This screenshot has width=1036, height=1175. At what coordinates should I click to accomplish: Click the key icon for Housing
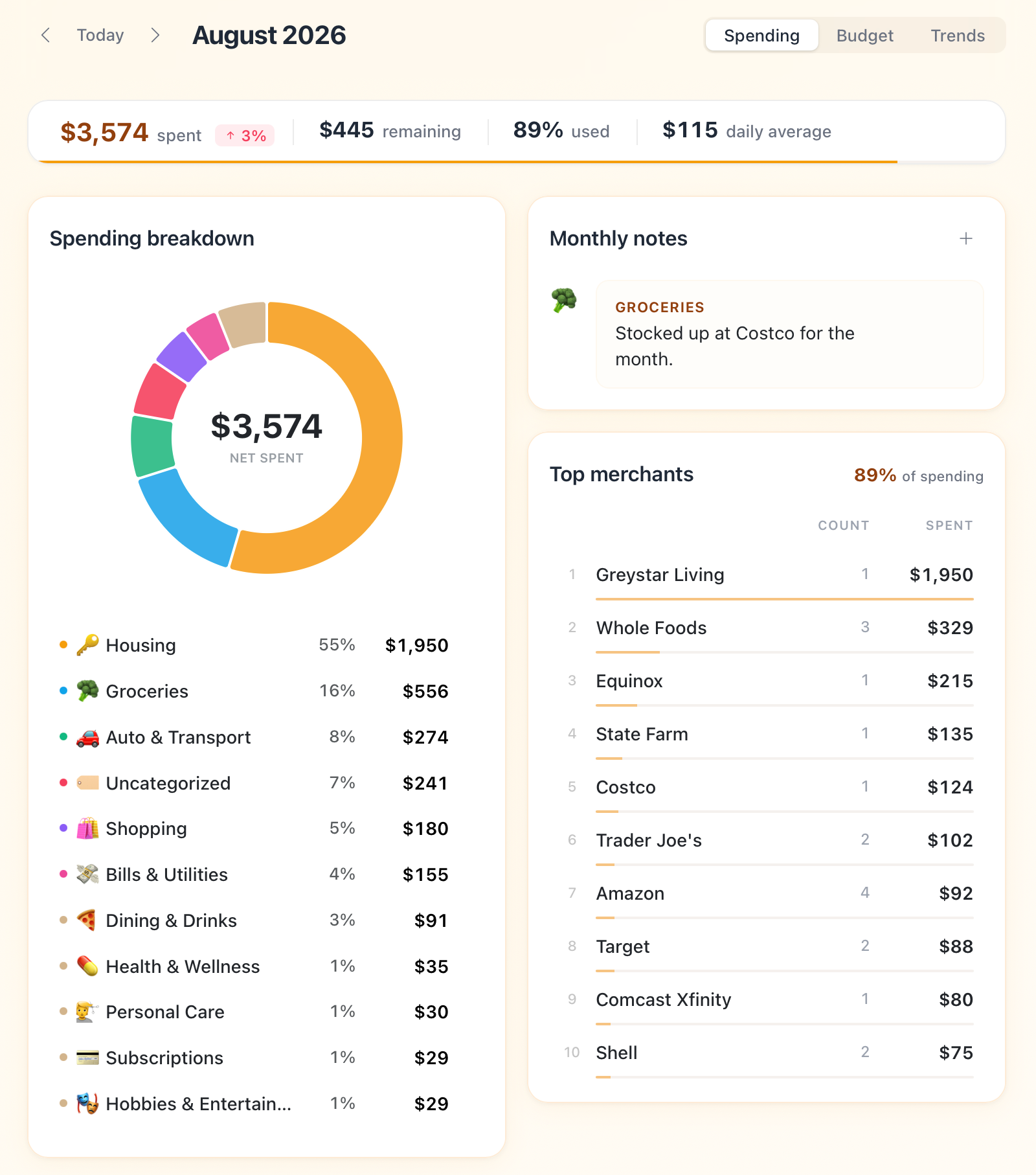(87, 645)
